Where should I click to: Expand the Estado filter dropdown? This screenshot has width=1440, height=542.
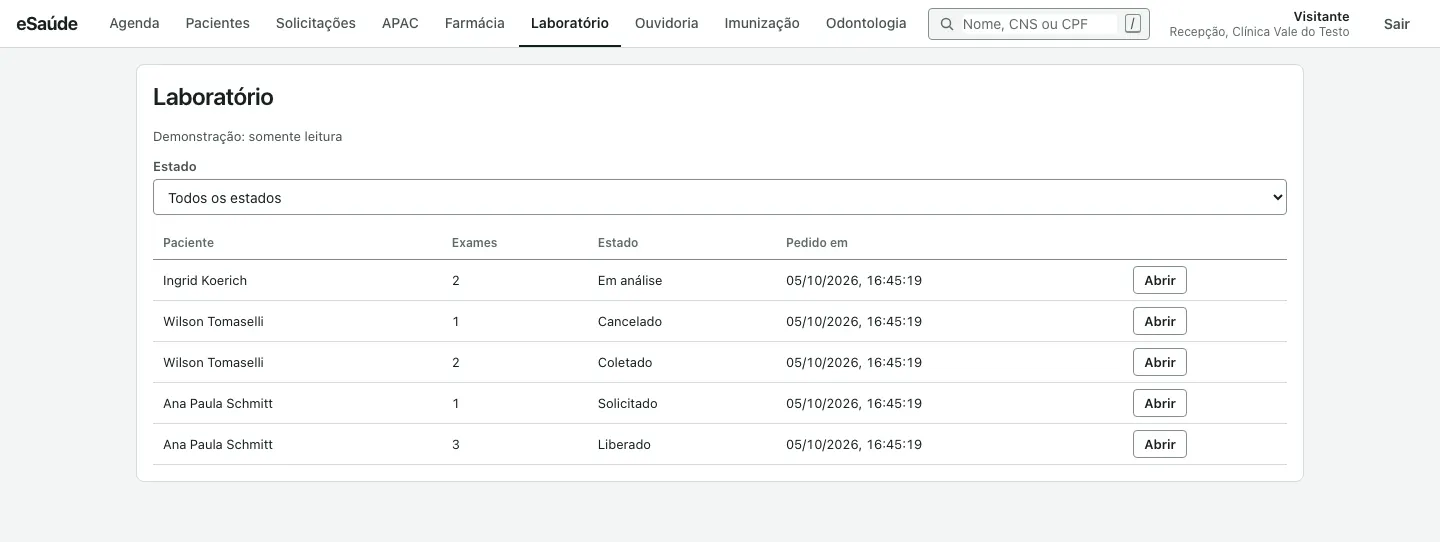tap(720, 198)
